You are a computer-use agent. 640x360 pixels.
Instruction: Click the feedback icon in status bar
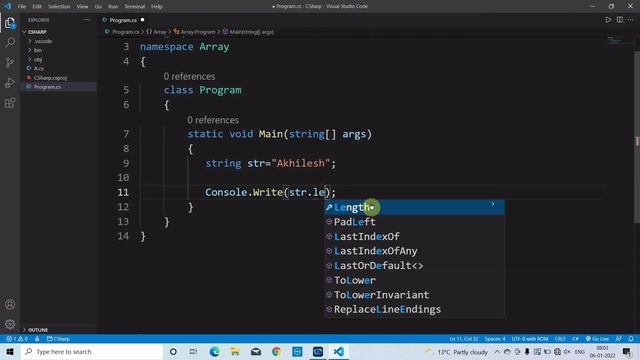coord(619,339)
